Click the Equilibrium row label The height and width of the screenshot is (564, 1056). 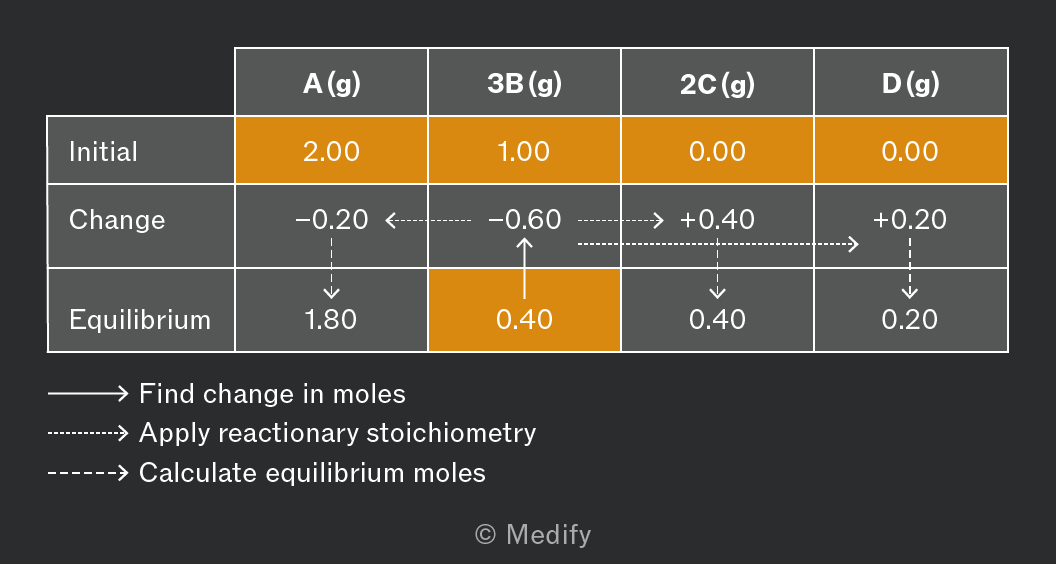pos(140,319)
